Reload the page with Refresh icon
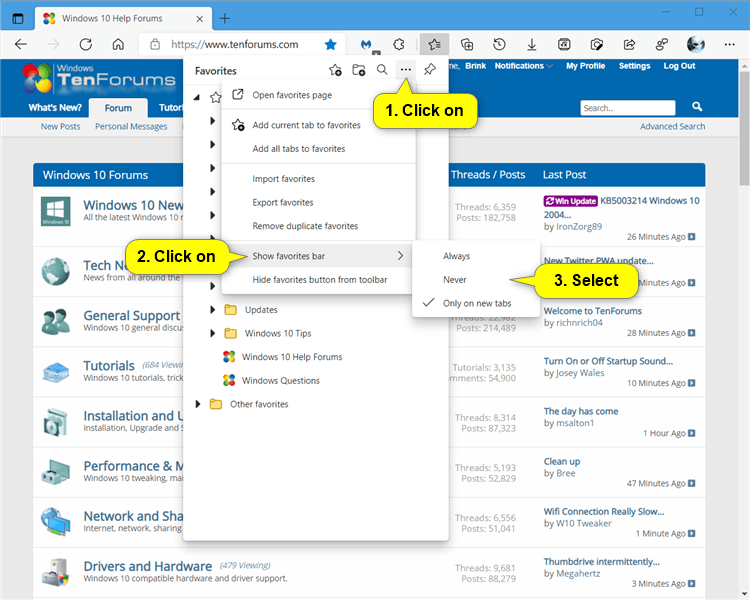This screenshot has width=750, height=600. (x=86, y=44)
